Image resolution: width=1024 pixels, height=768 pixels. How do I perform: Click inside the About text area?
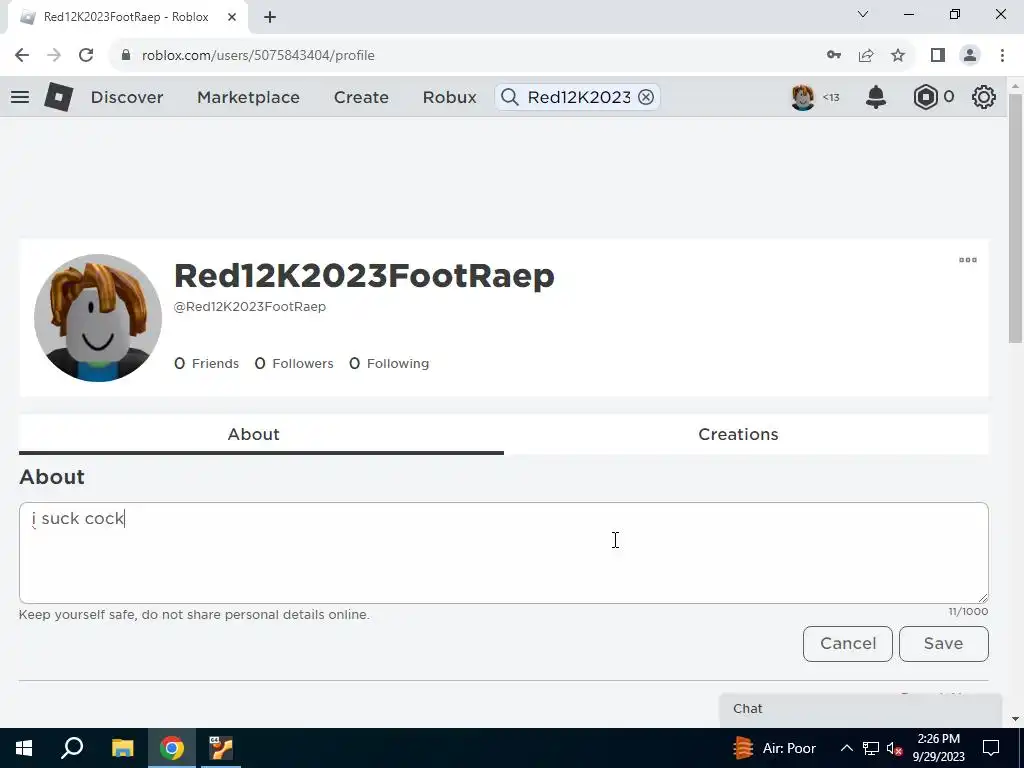pos(504,553)
